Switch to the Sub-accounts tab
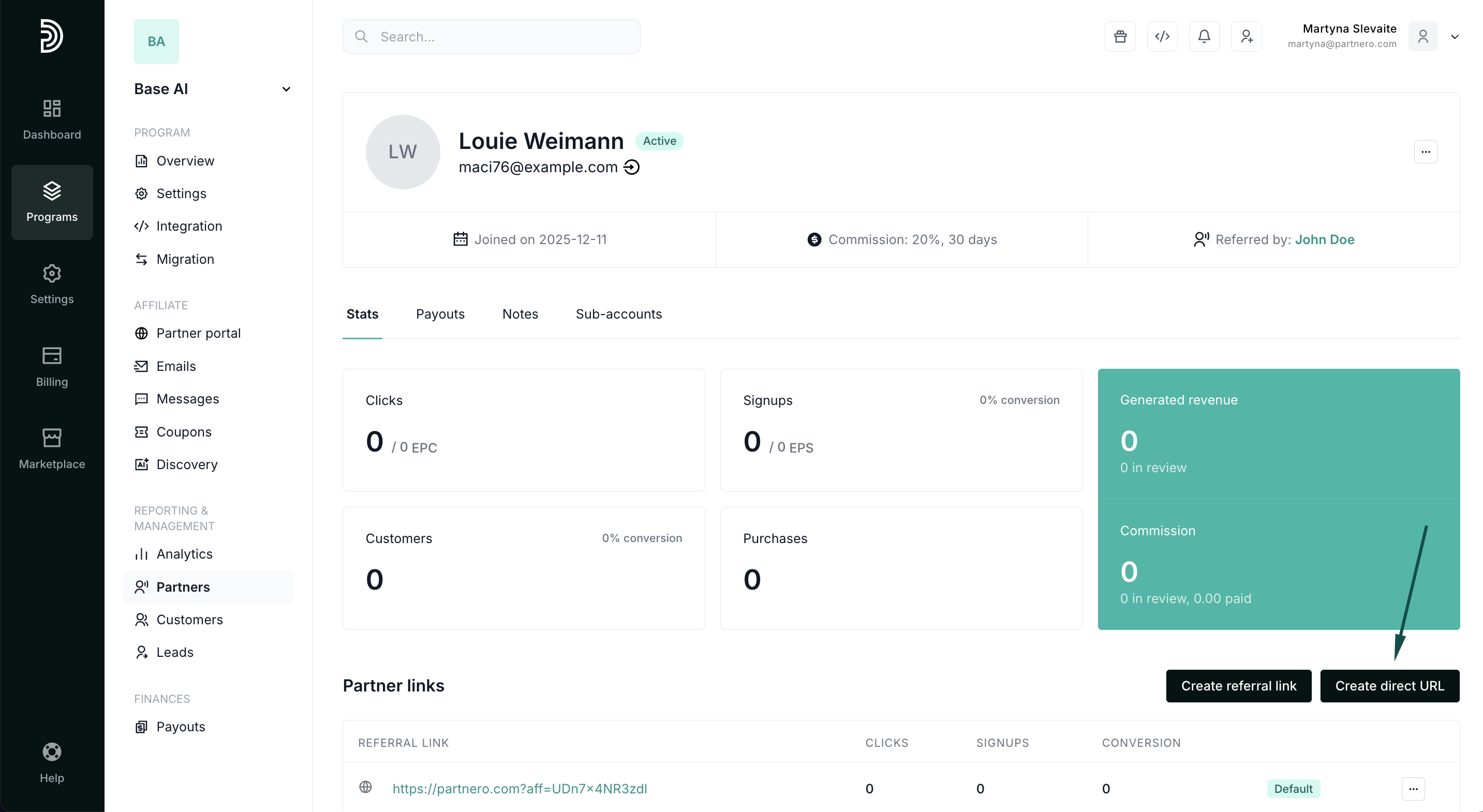Image resolution: width=1483 pixels, height=812 pixels. 618,314
